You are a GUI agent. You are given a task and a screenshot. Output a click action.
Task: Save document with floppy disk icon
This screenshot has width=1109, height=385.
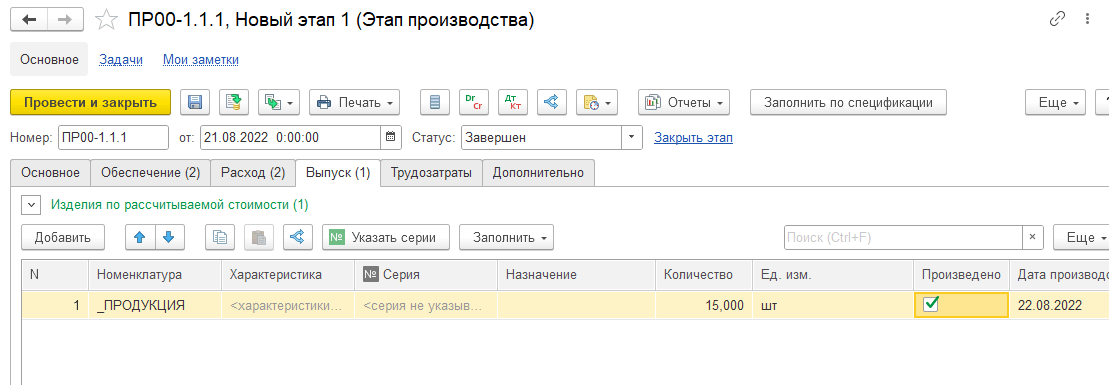(x=194, y=103)
